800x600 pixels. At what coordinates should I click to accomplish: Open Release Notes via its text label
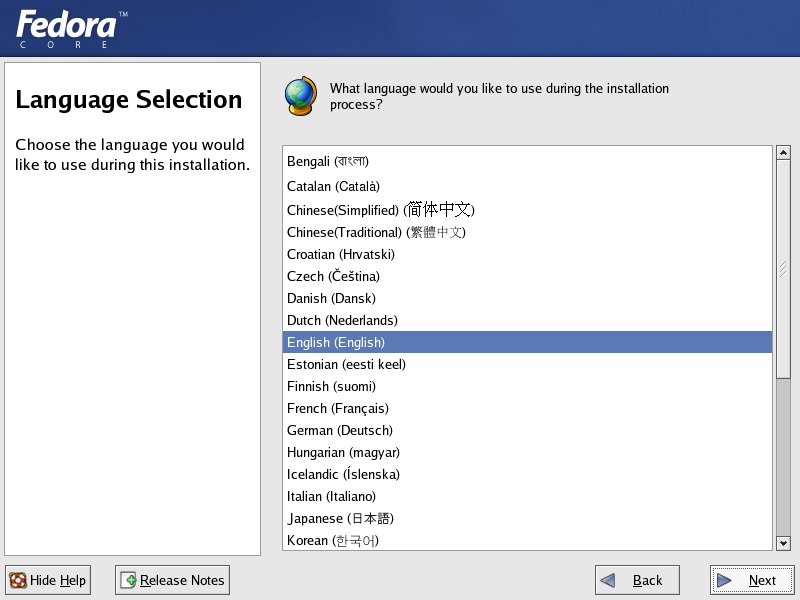[182, 580]
